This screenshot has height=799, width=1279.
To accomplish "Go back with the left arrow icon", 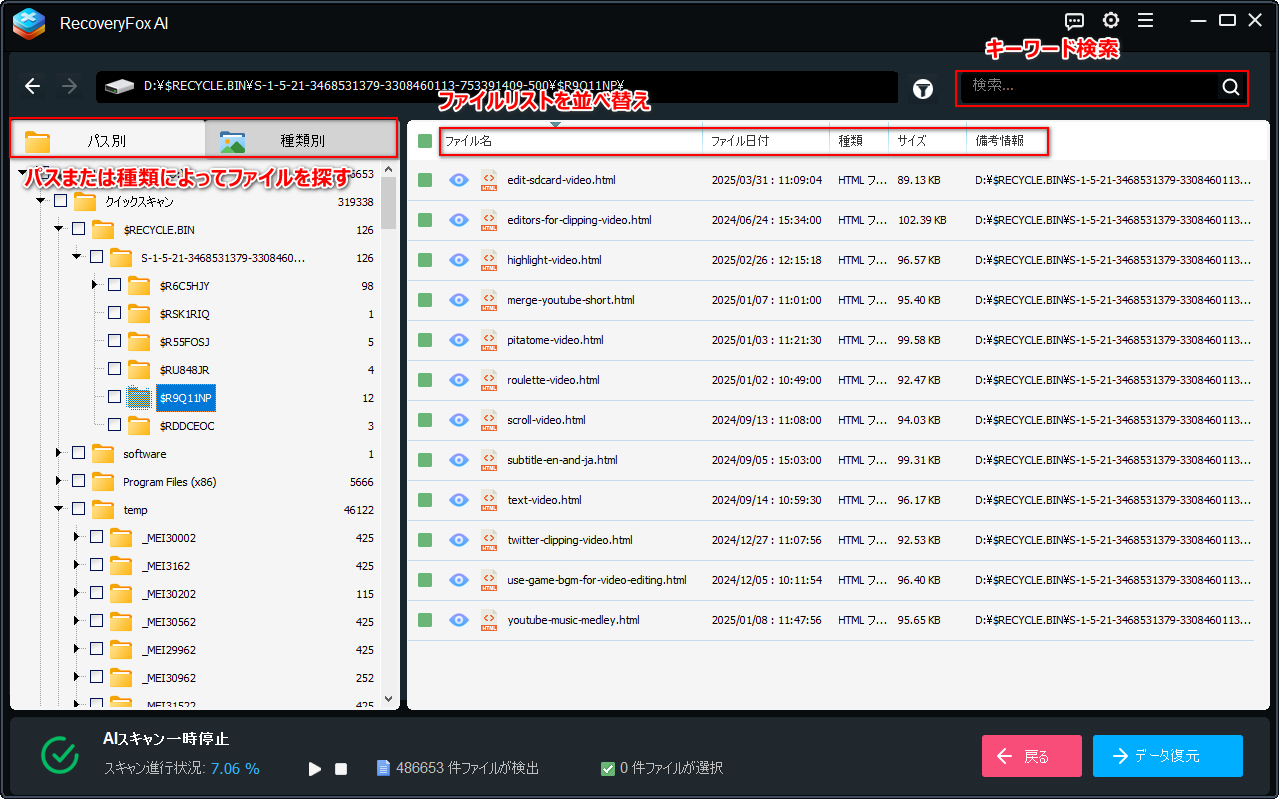I will coord(33,87).
